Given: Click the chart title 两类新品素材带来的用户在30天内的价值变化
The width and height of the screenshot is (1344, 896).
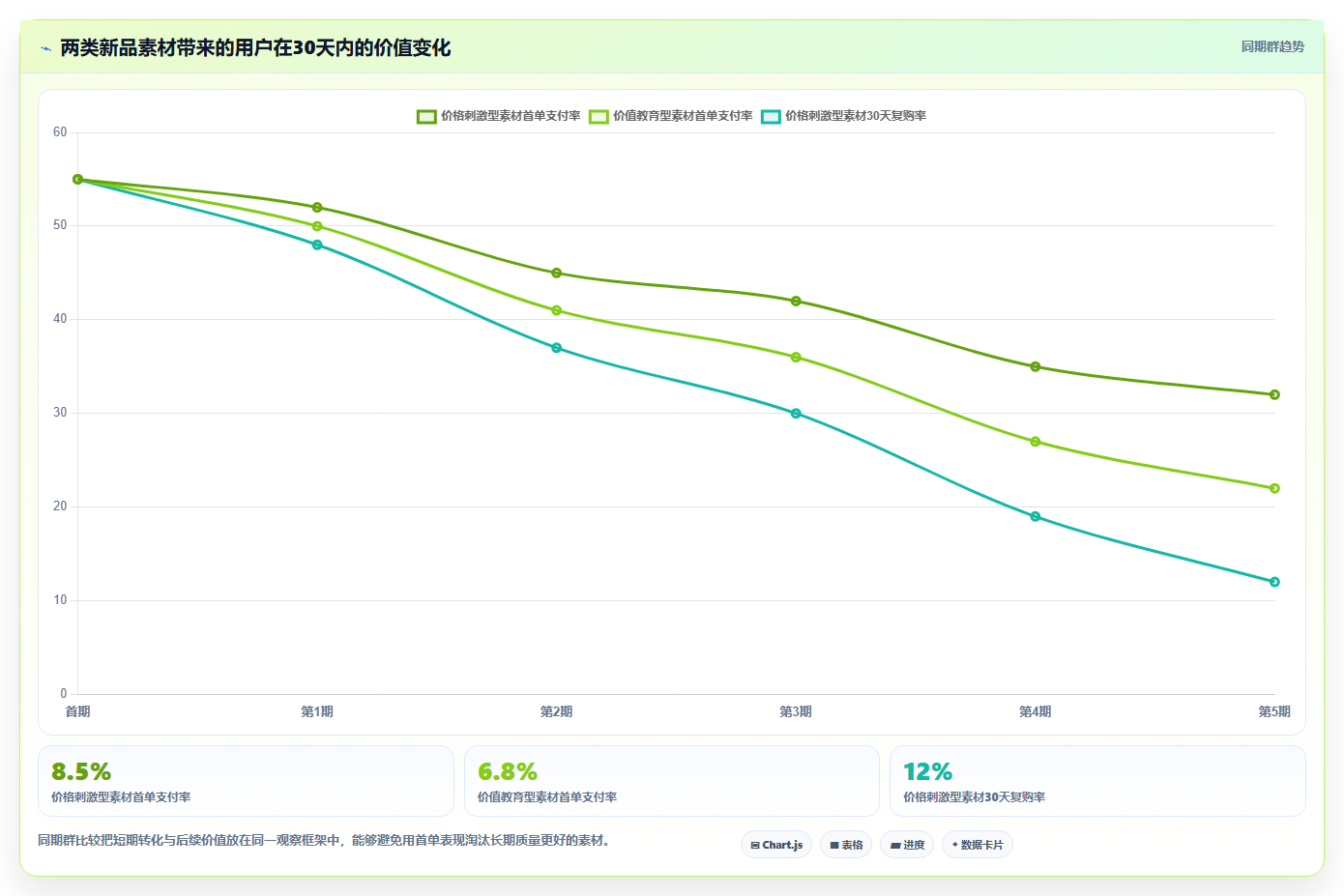Looking at the screenshot, I should pyautogui.click(x=255, y=48).
